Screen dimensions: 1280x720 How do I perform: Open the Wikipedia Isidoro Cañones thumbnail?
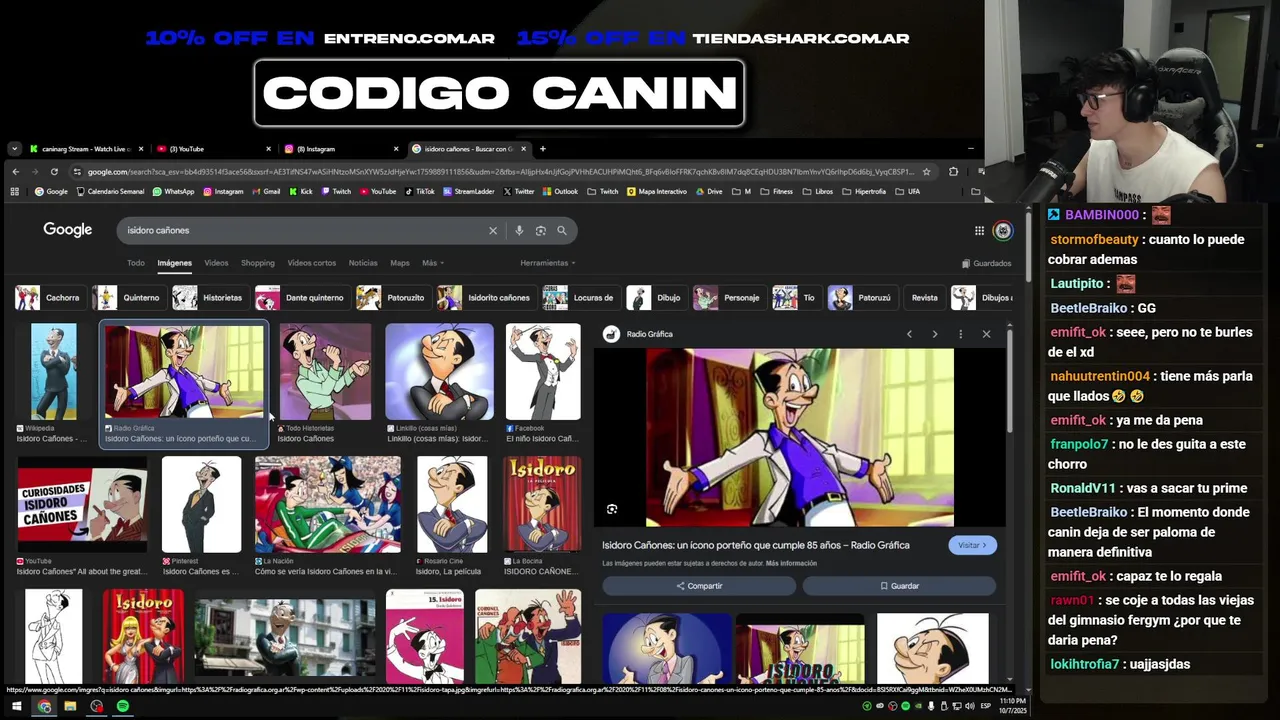tap(53, 372)
